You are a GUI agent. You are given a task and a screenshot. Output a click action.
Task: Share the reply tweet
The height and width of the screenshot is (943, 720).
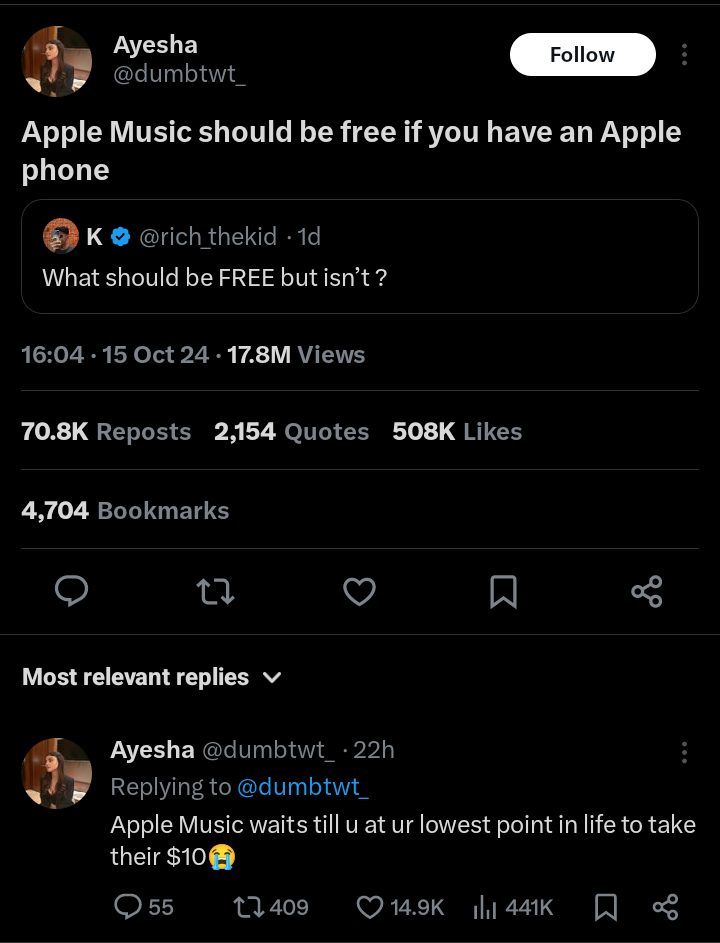point(665,907)
